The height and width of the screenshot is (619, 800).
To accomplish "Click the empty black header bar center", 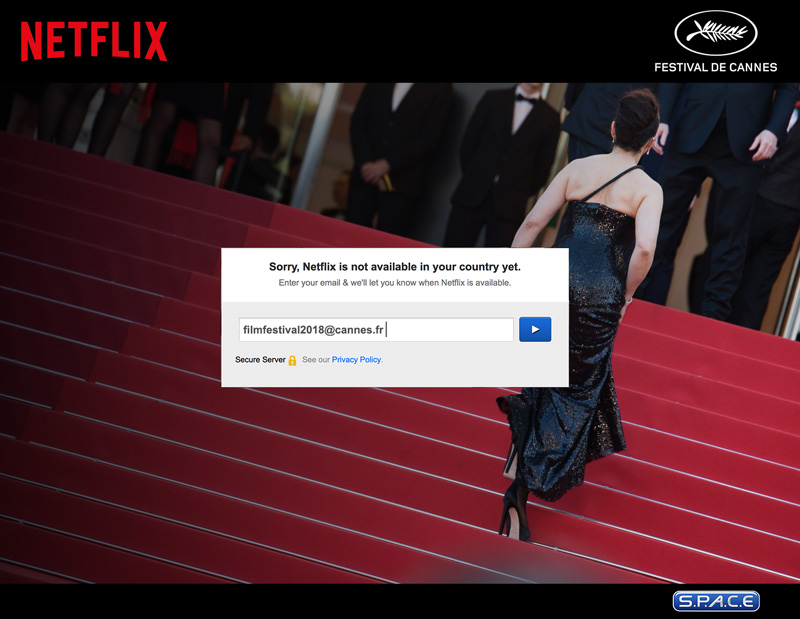I will [x=400, y=40].
